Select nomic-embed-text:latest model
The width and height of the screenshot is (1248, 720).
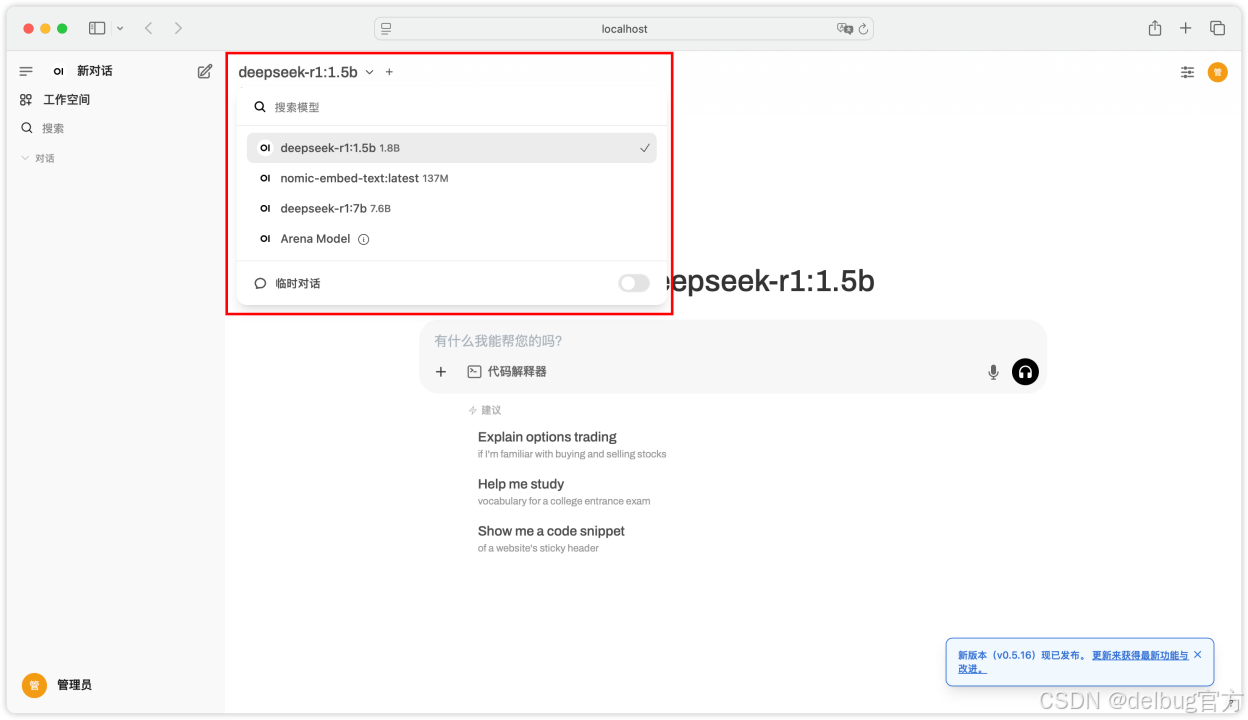tap(452, 178)
